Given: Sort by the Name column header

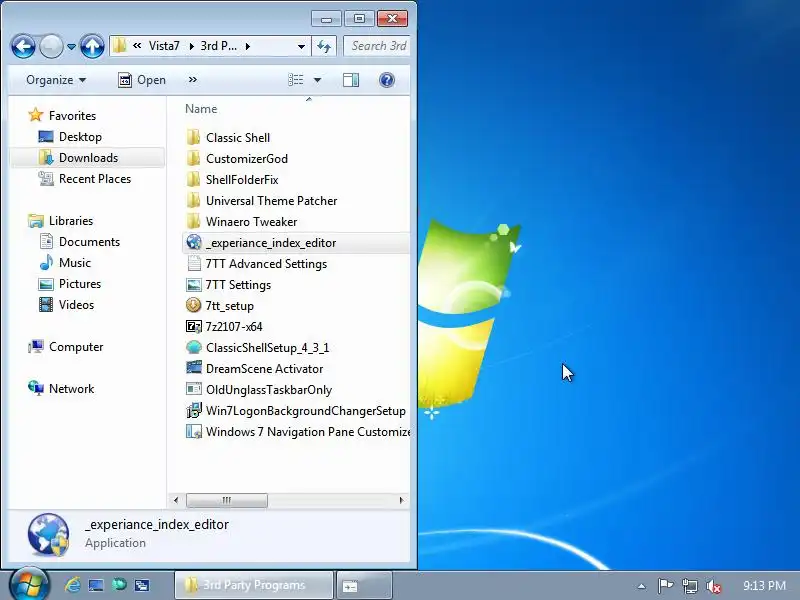Looking at the screenshot, I should (201, 109).
